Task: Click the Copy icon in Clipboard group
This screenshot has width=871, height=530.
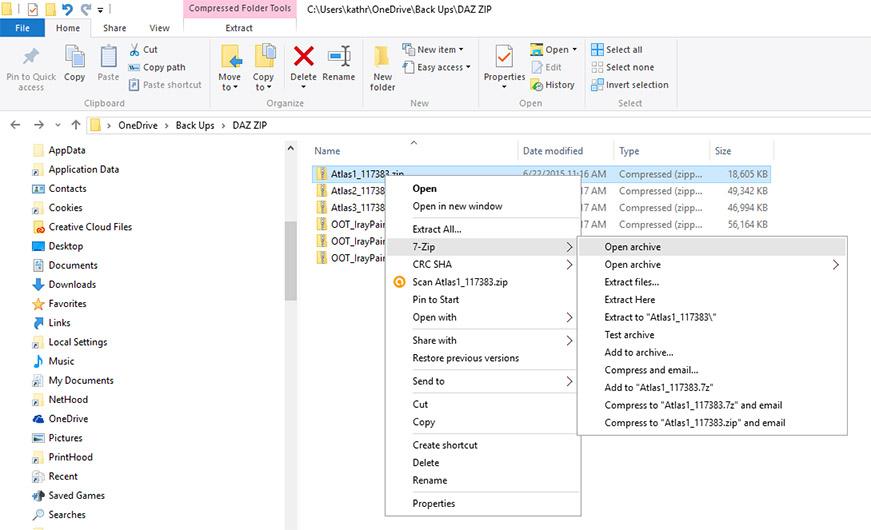Action: point(74,57)
